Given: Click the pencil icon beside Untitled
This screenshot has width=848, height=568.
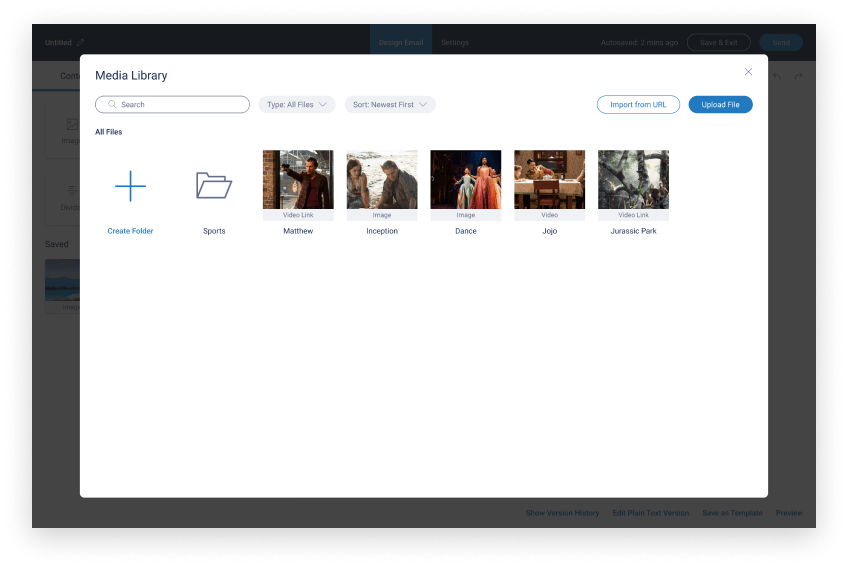Looking at the screenshot, I should 81,43.
